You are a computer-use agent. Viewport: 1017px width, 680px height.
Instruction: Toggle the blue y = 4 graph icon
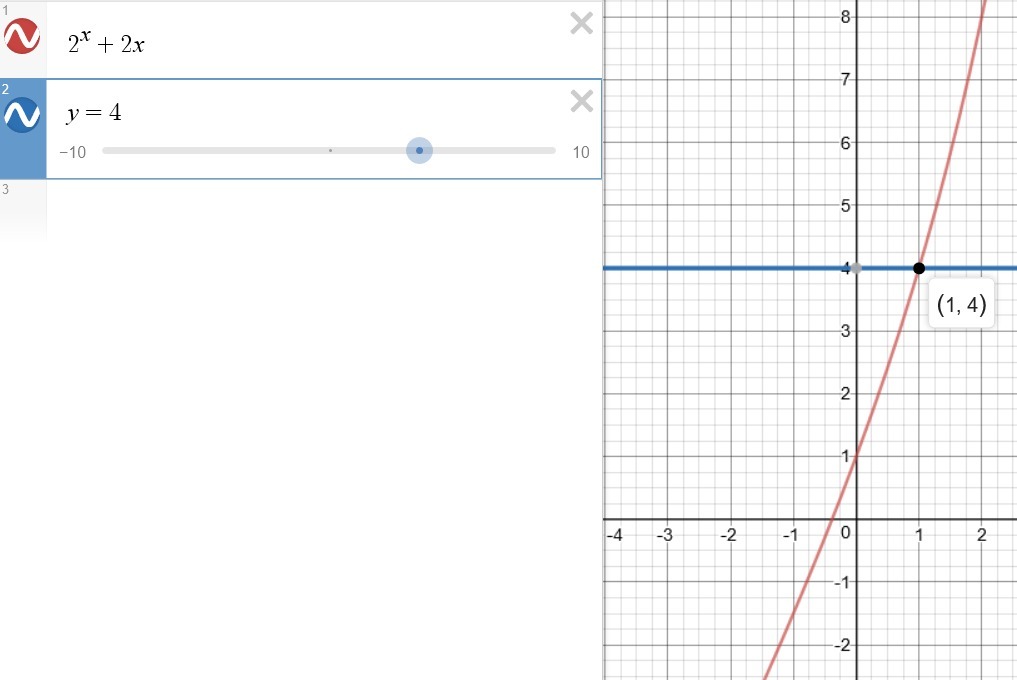tap(22, 115)
